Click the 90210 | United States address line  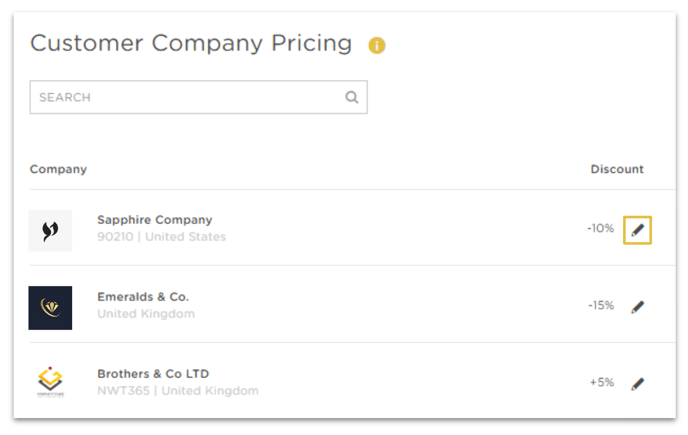pyautogui.click(x=161, y=237)
